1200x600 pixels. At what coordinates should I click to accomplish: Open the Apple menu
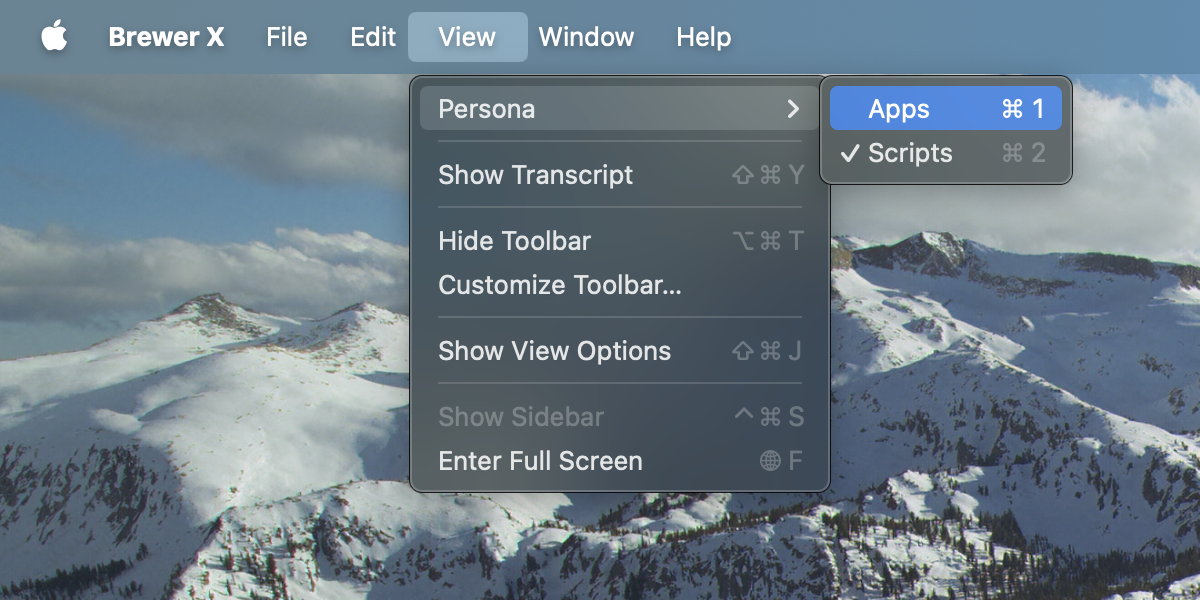pos(55,37)
